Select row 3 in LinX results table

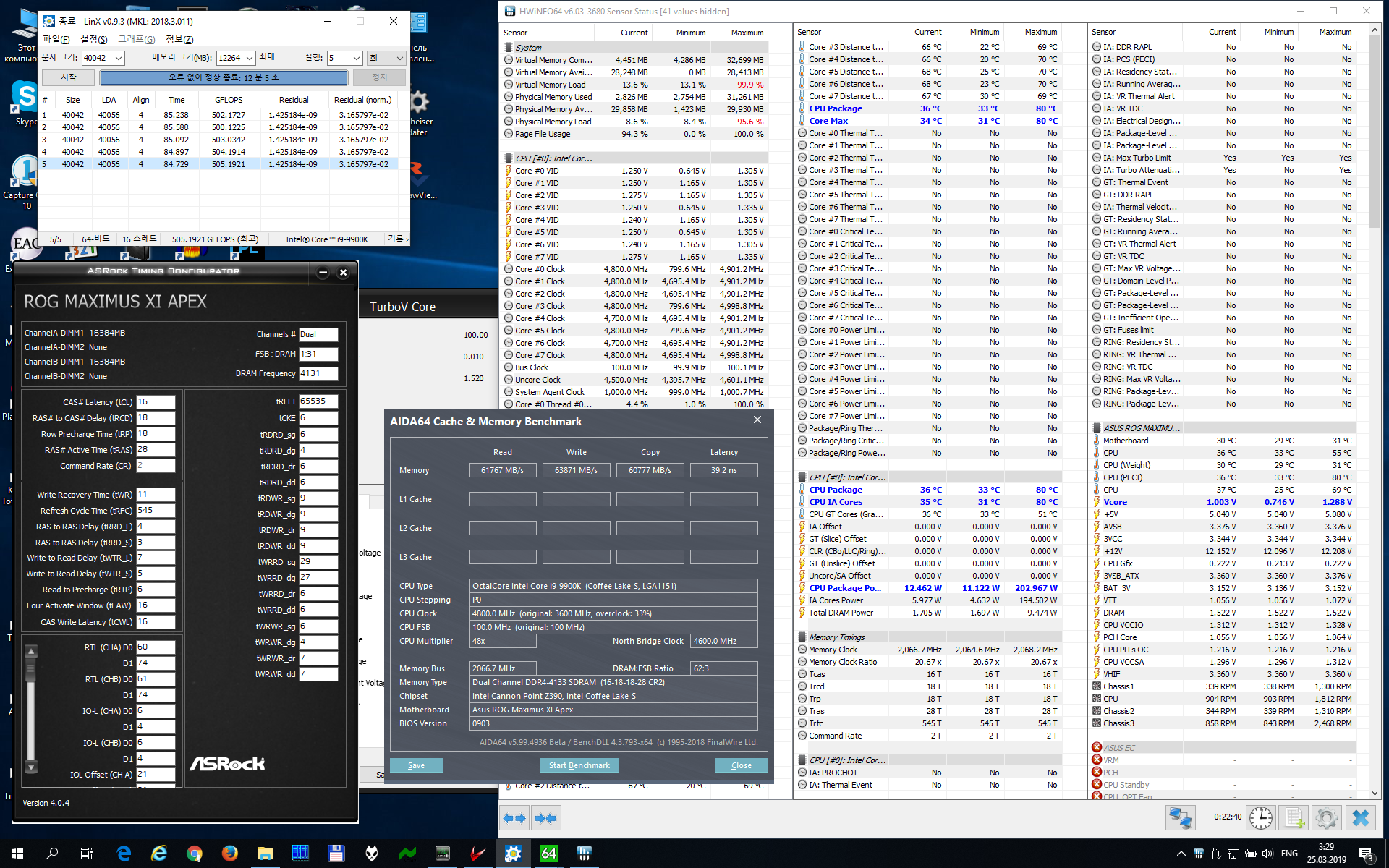[217, 140]
